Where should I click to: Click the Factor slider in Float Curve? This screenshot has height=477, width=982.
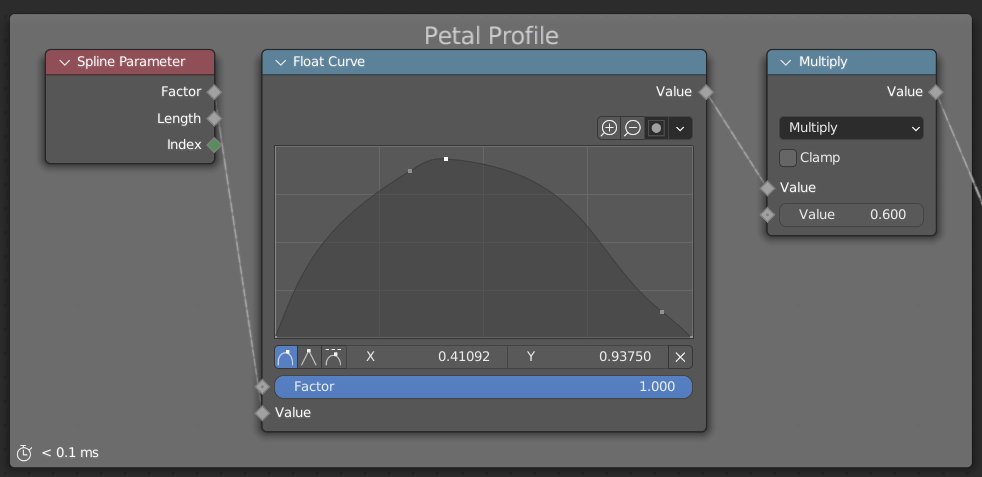(484, 387)
